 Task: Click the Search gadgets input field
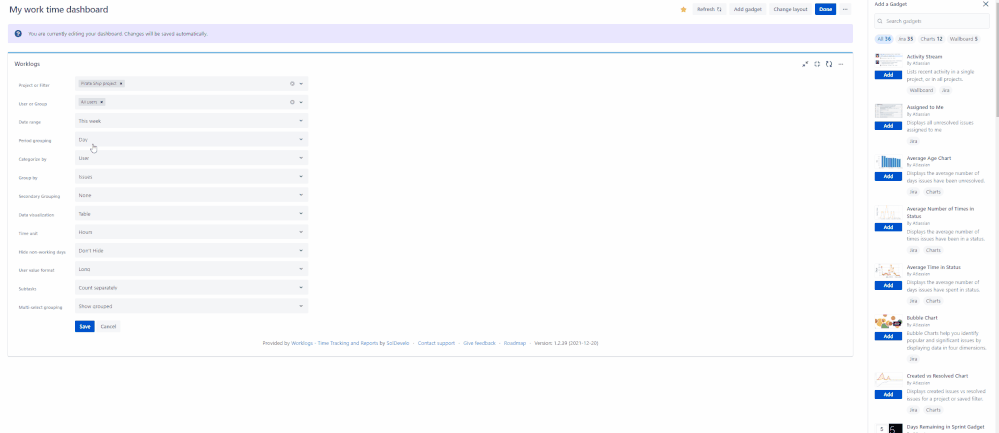point(931,21)
